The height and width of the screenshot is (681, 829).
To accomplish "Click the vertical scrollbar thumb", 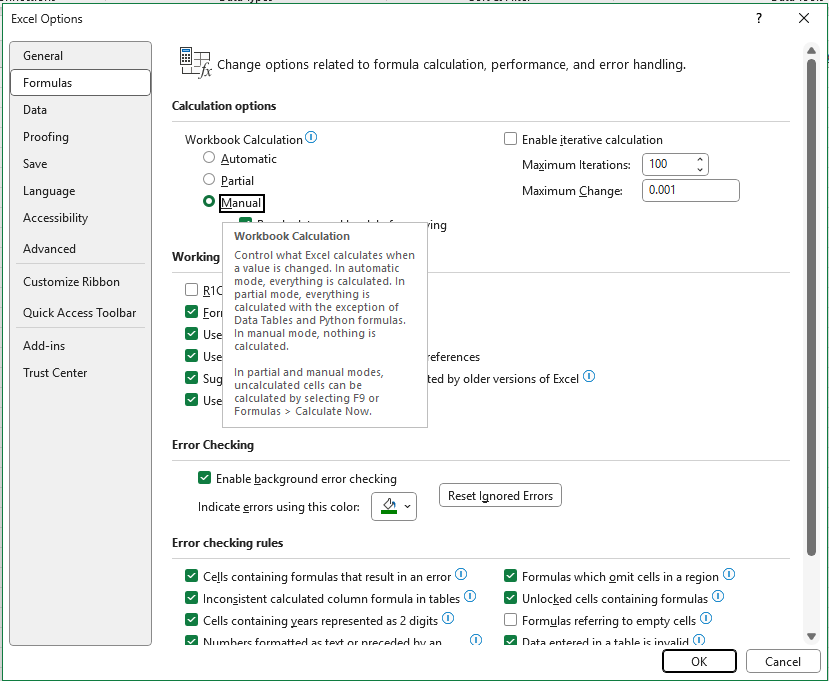I will 811,308.
